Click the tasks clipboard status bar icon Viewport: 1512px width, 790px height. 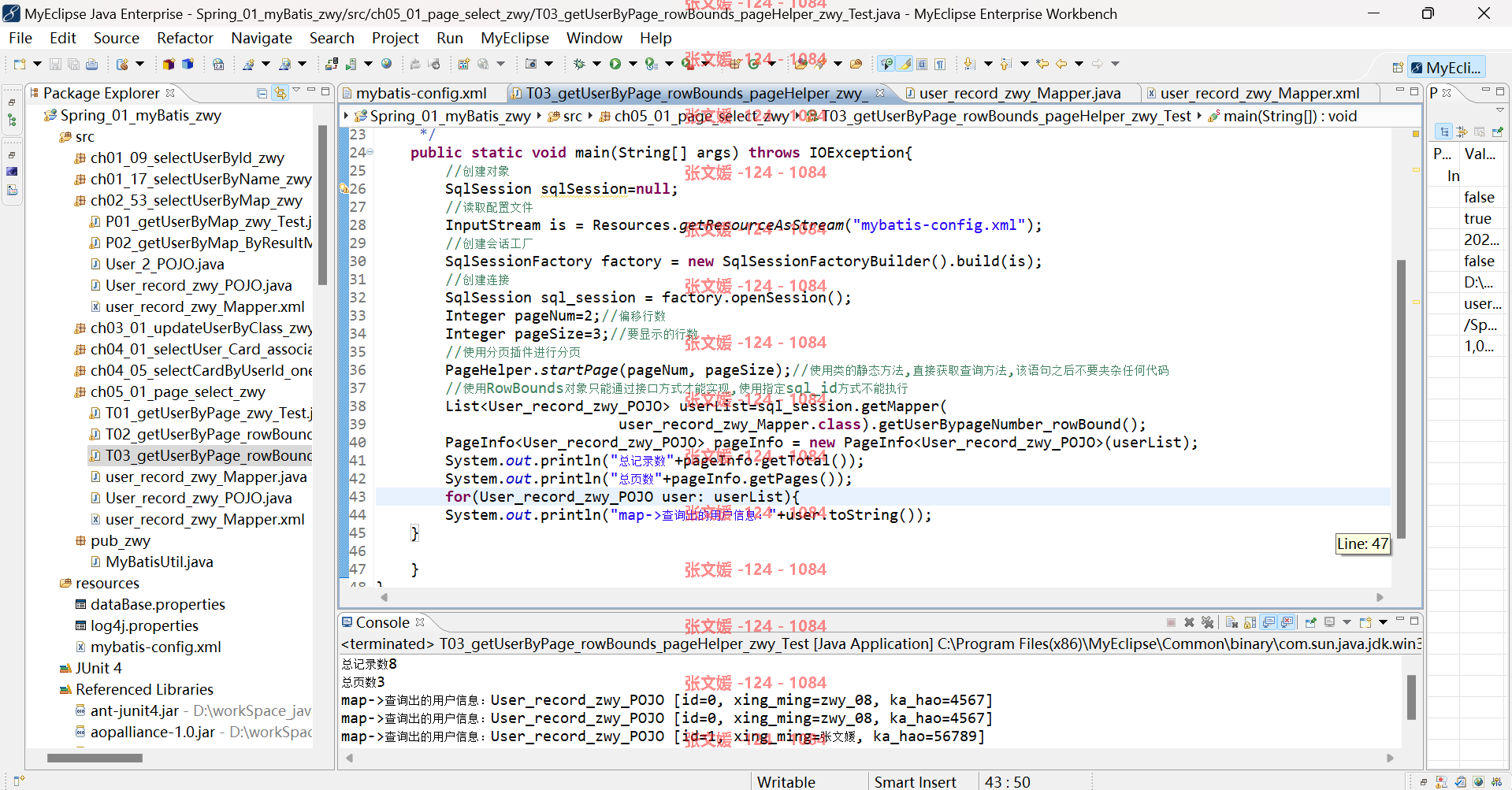(x=1460, y=782)
